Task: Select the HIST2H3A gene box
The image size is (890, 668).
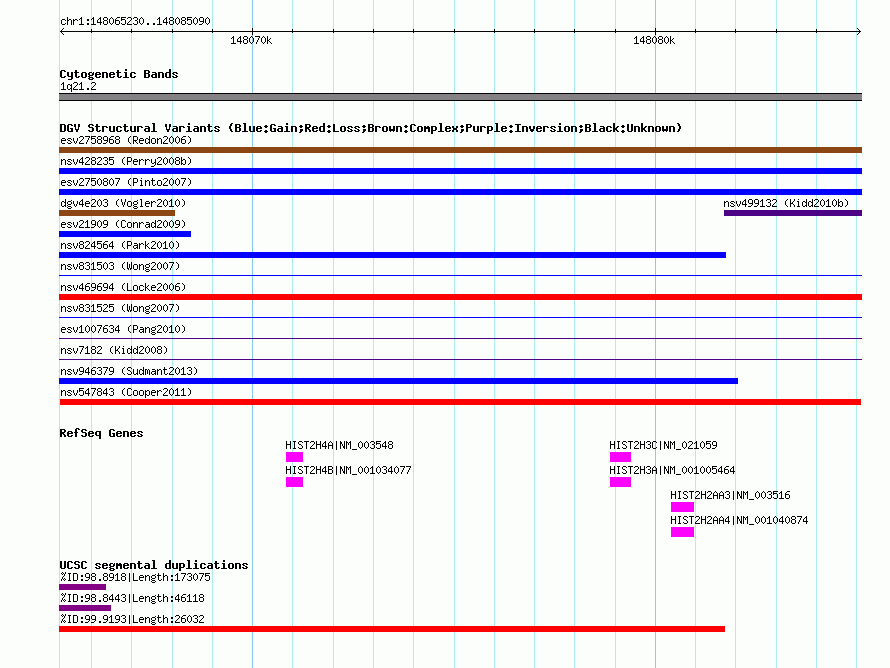Action: tap(620, 482)
